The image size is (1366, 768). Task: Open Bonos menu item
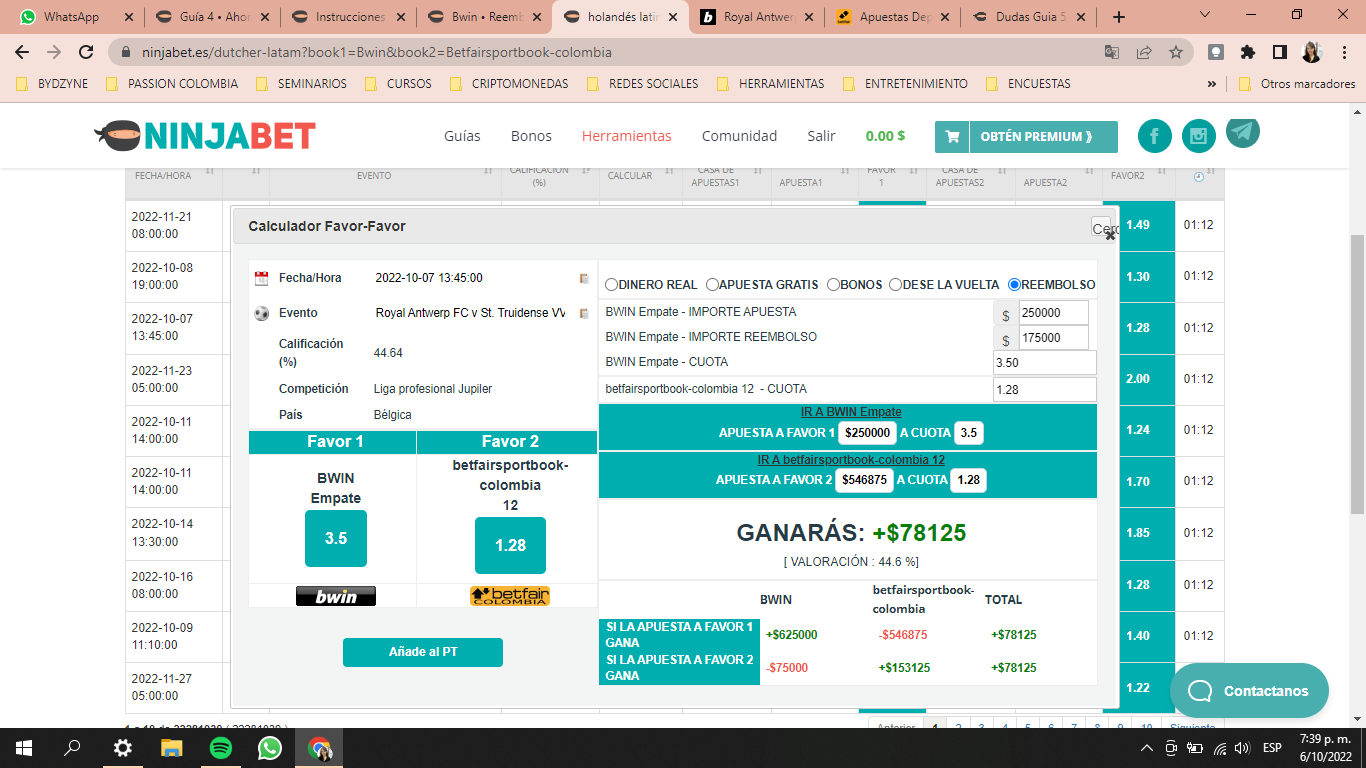tap(531, 136)
